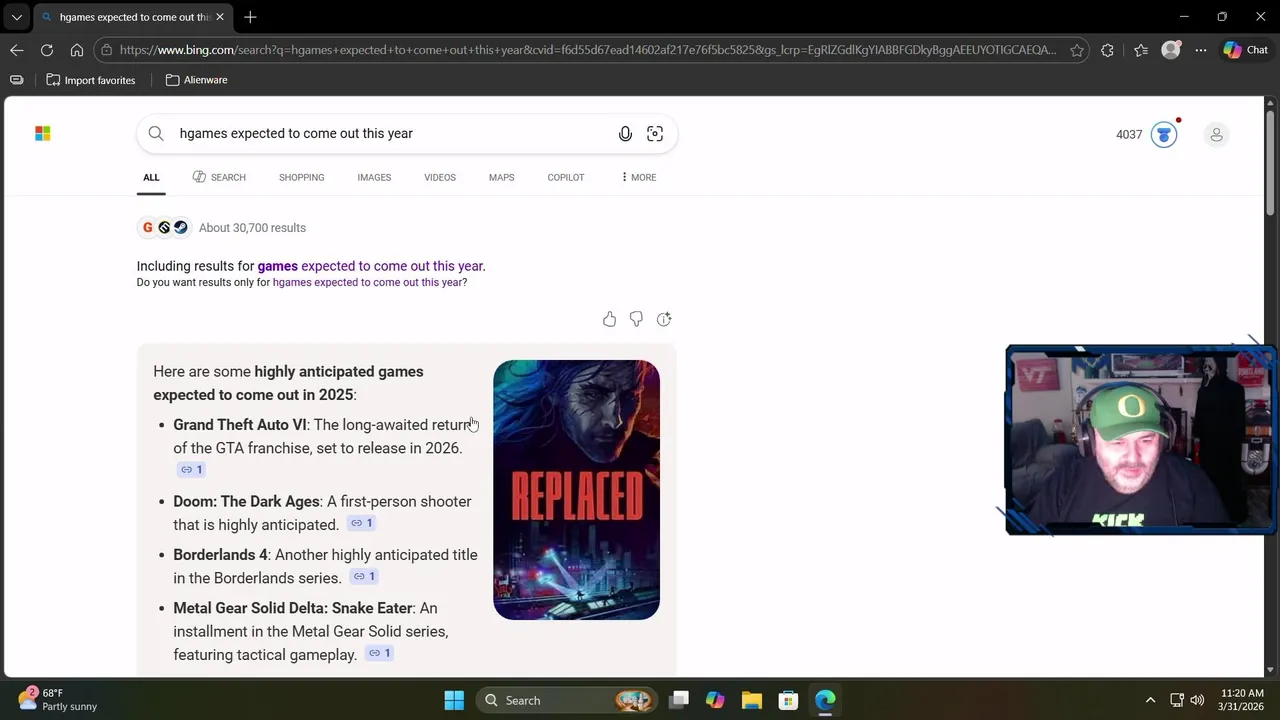View site information lock icon

click(x=107, y=50)
